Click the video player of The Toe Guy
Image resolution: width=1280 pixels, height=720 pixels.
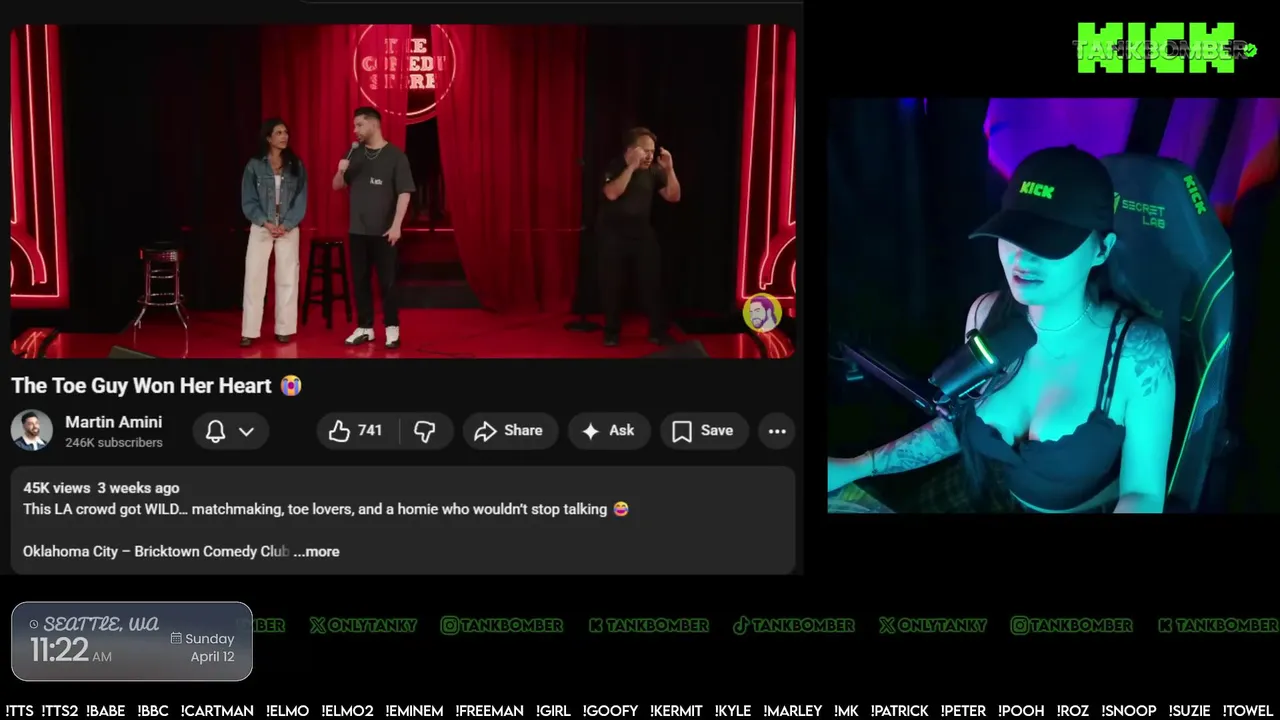pyautogui.click(x=403, y=190)
